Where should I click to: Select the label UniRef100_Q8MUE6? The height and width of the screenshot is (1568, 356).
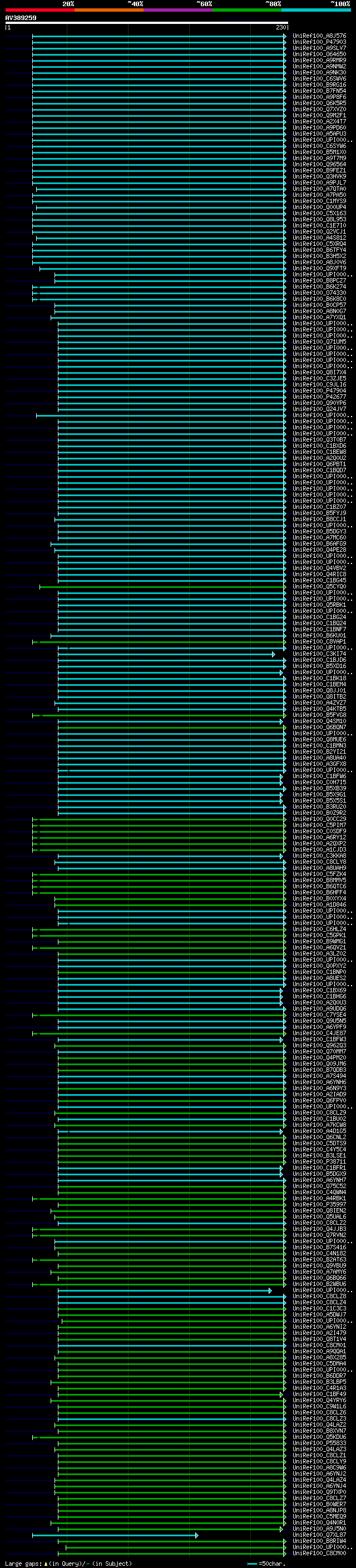(319, 740)
